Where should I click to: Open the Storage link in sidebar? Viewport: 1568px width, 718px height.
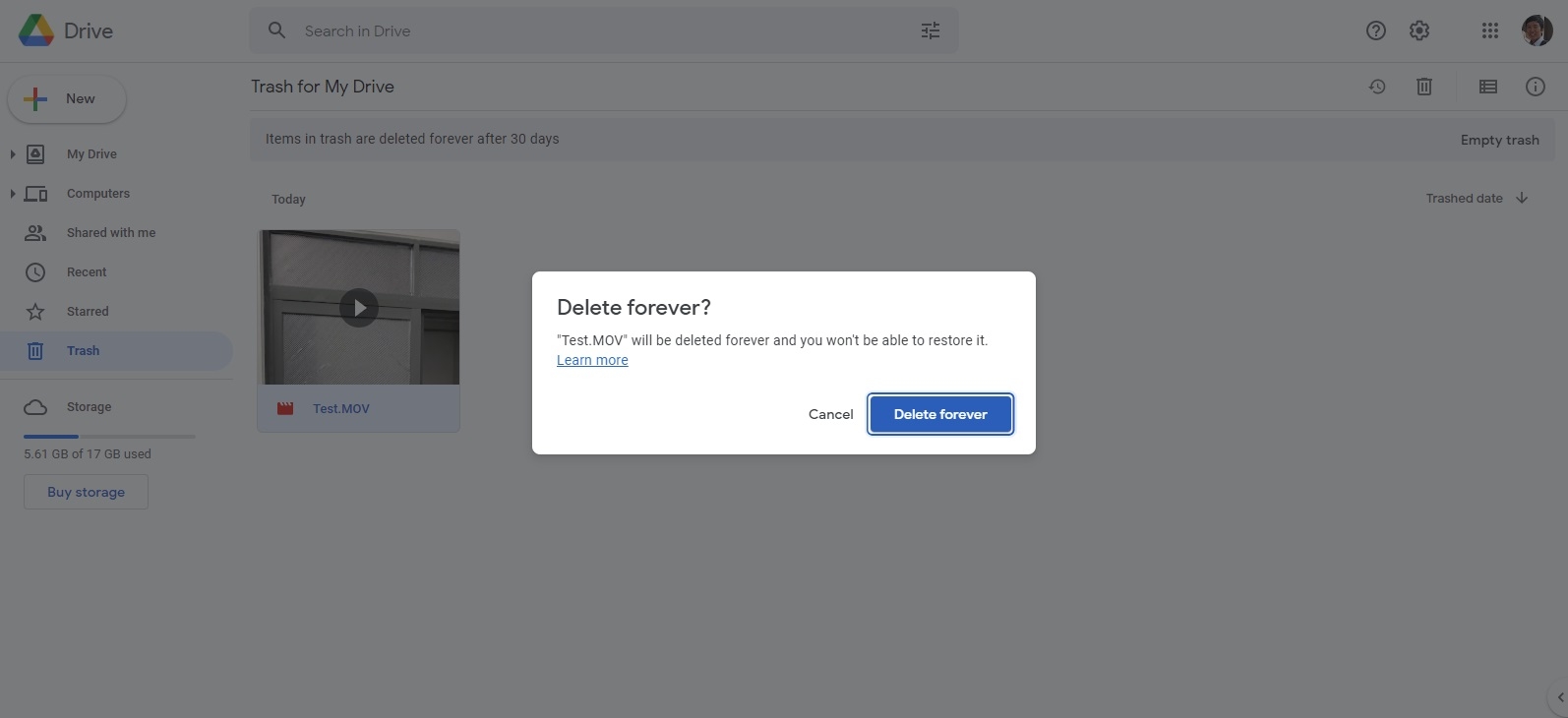click(89, 407)
